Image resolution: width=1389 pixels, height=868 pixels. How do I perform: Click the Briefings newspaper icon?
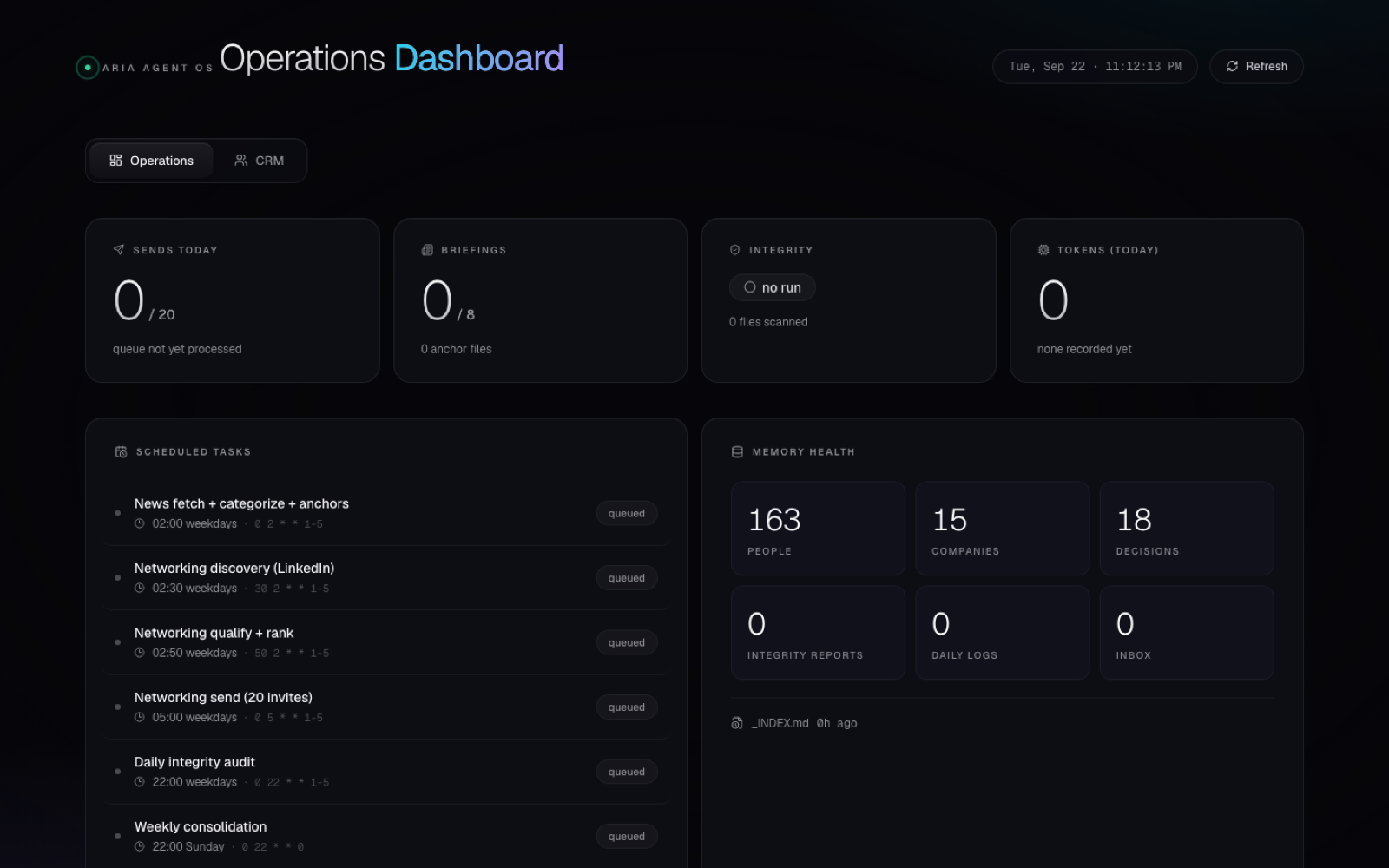427,250
